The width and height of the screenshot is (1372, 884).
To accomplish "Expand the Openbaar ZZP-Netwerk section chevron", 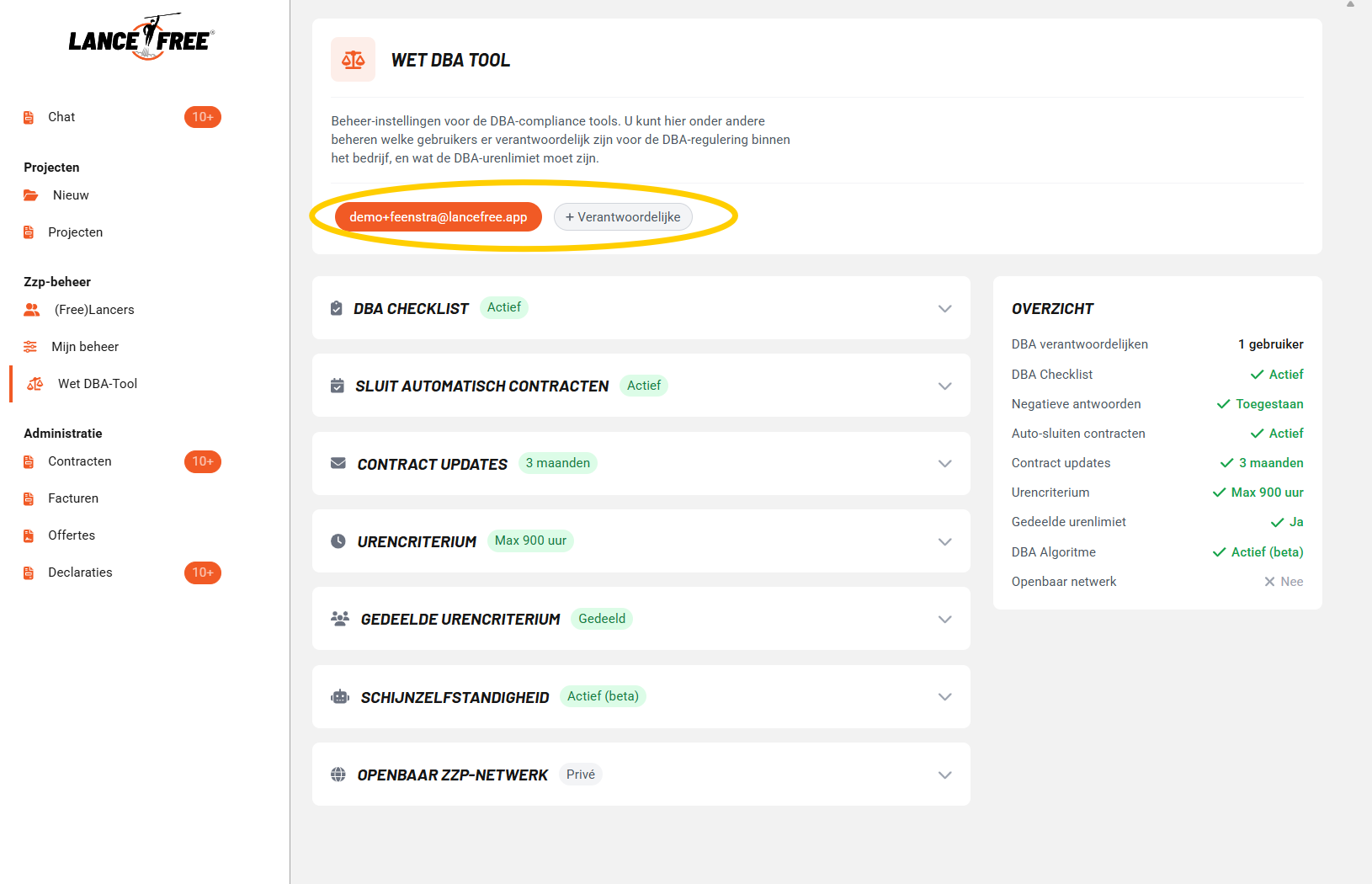I will click(x=944, y=775).
